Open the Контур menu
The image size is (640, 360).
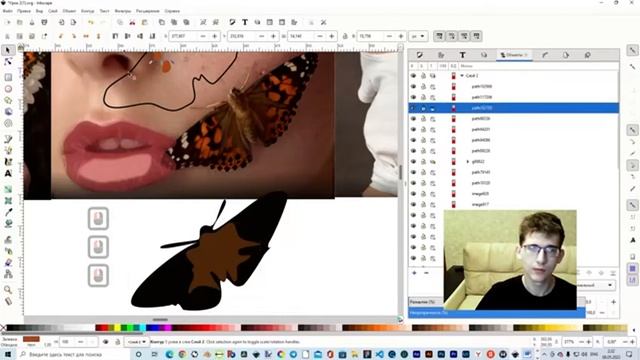pos(87,11)
